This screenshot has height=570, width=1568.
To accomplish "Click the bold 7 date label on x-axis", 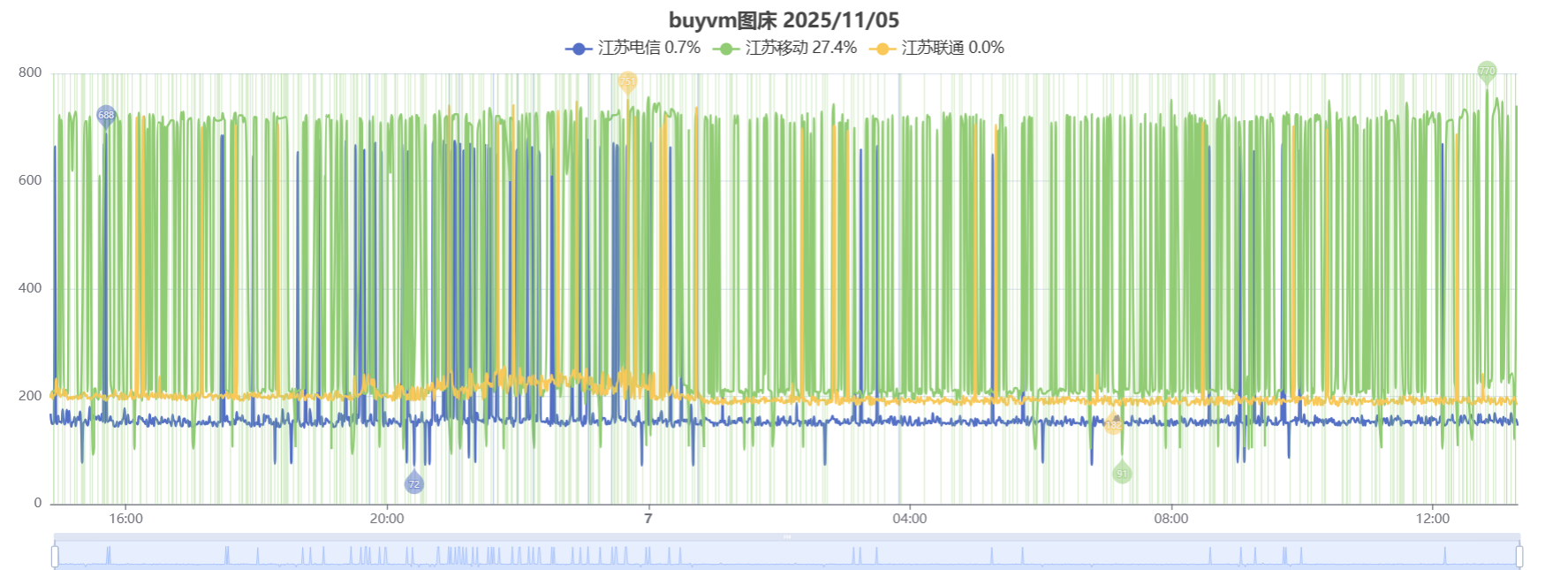I will [x=648, y=519].
